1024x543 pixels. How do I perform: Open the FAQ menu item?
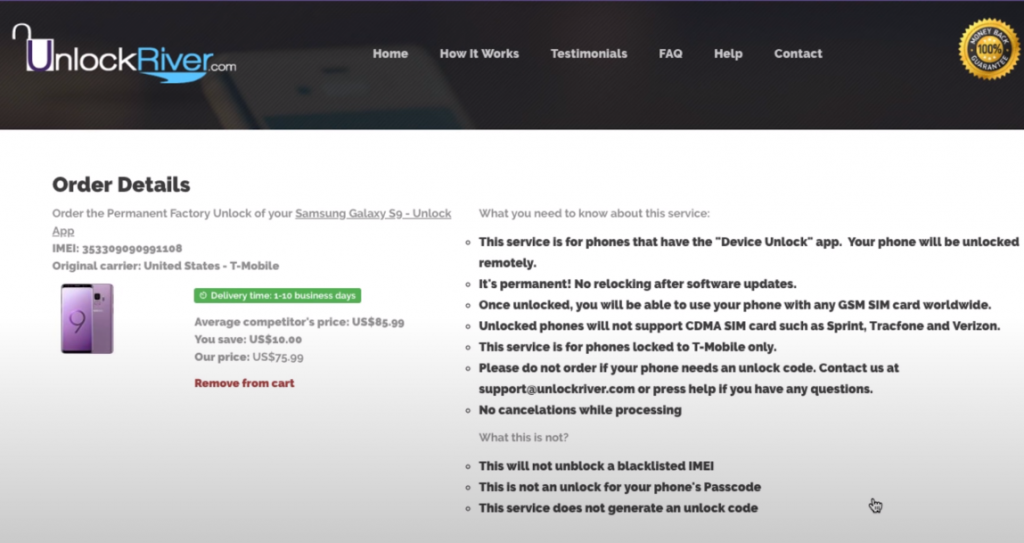click(670, 54)
